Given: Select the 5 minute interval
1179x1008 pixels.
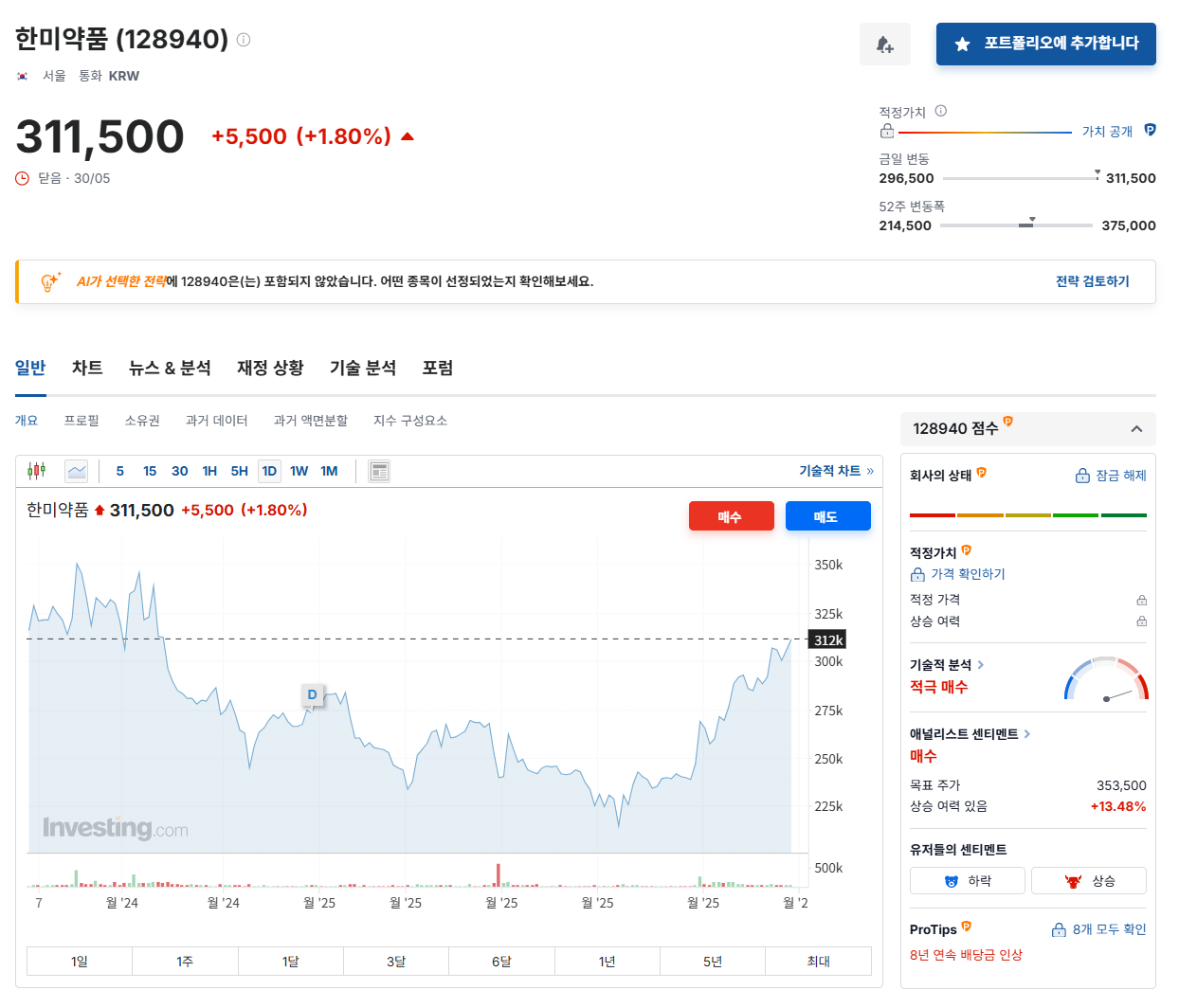Looking at the screenshot, I should click(x=119, y=471).
